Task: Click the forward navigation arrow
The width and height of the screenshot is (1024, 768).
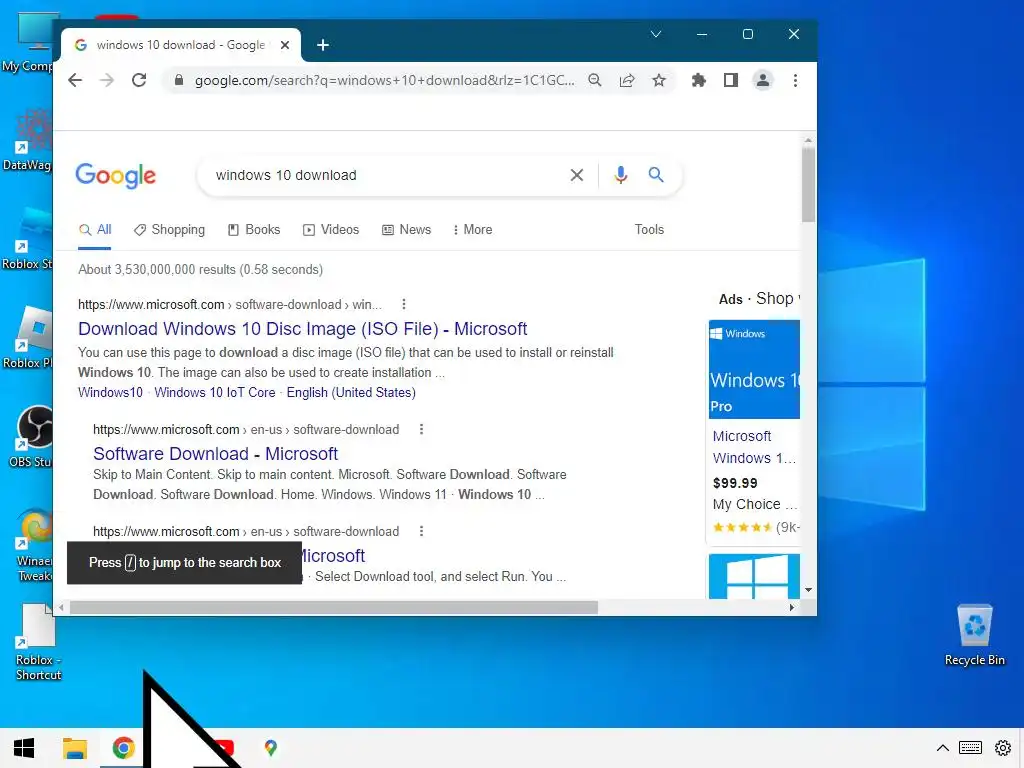Action: point(107,80)
